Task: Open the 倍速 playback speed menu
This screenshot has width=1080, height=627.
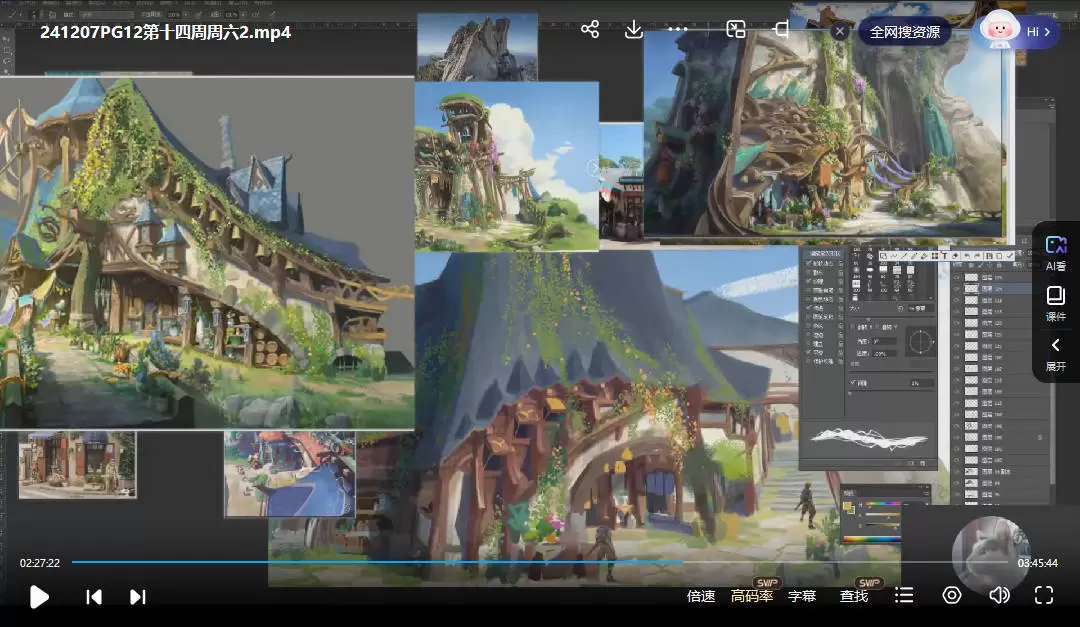Action: click(701, 596)
